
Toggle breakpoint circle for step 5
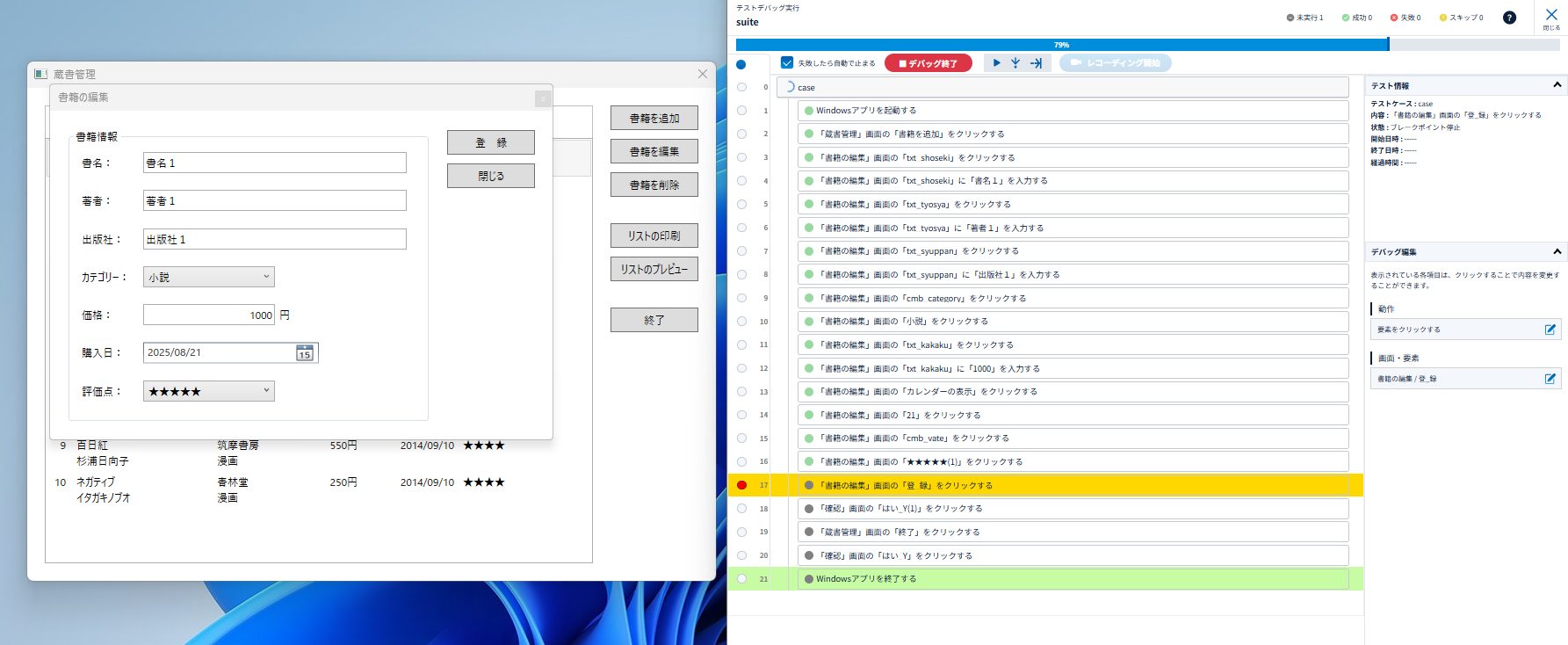pos(742,204)
